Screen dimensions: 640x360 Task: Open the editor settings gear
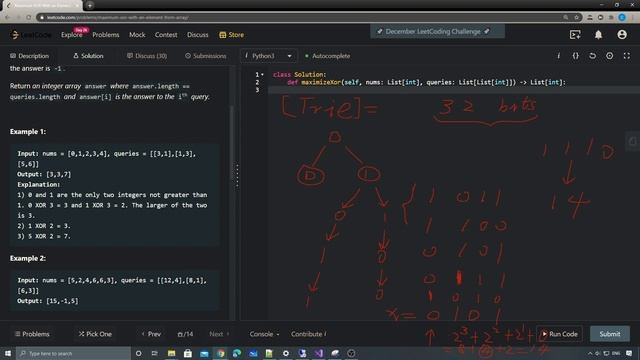(x=609, y=56)
